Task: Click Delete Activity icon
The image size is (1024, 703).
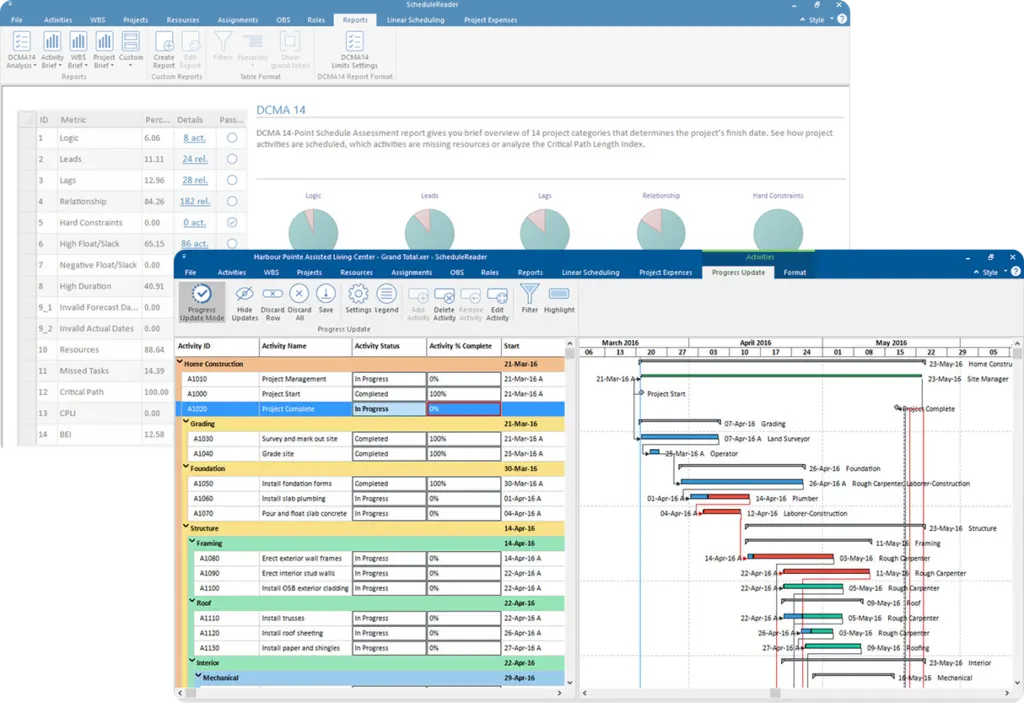Action: click(444, 303)
